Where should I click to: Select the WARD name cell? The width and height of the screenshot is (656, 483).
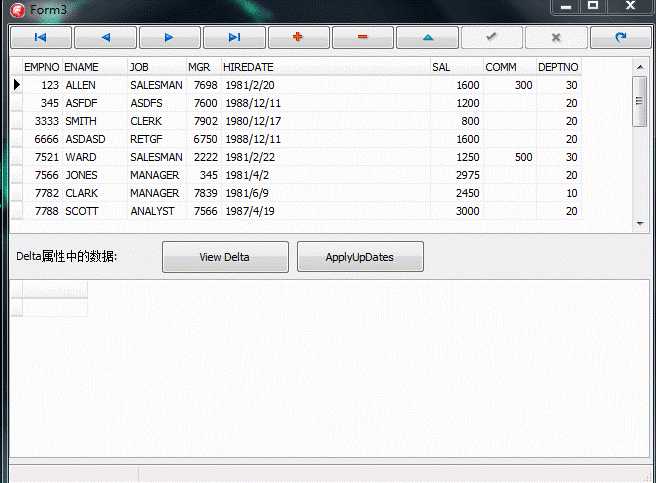(x=95, y=157)
